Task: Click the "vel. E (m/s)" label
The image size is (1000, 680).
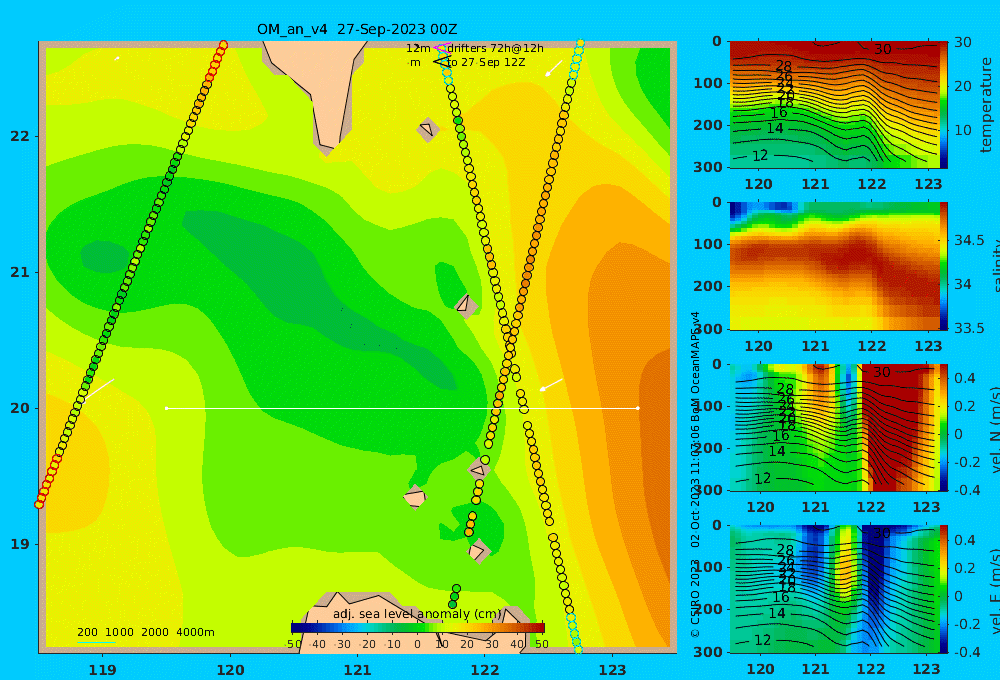Action: click(x=994, y=592)
